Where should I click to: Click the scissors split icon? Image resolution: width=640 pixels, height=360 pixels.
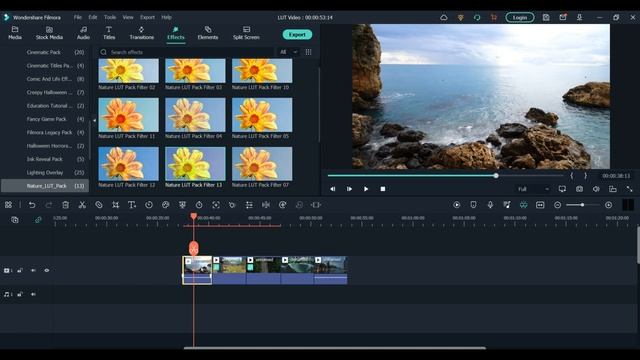(x=82, y=205)
